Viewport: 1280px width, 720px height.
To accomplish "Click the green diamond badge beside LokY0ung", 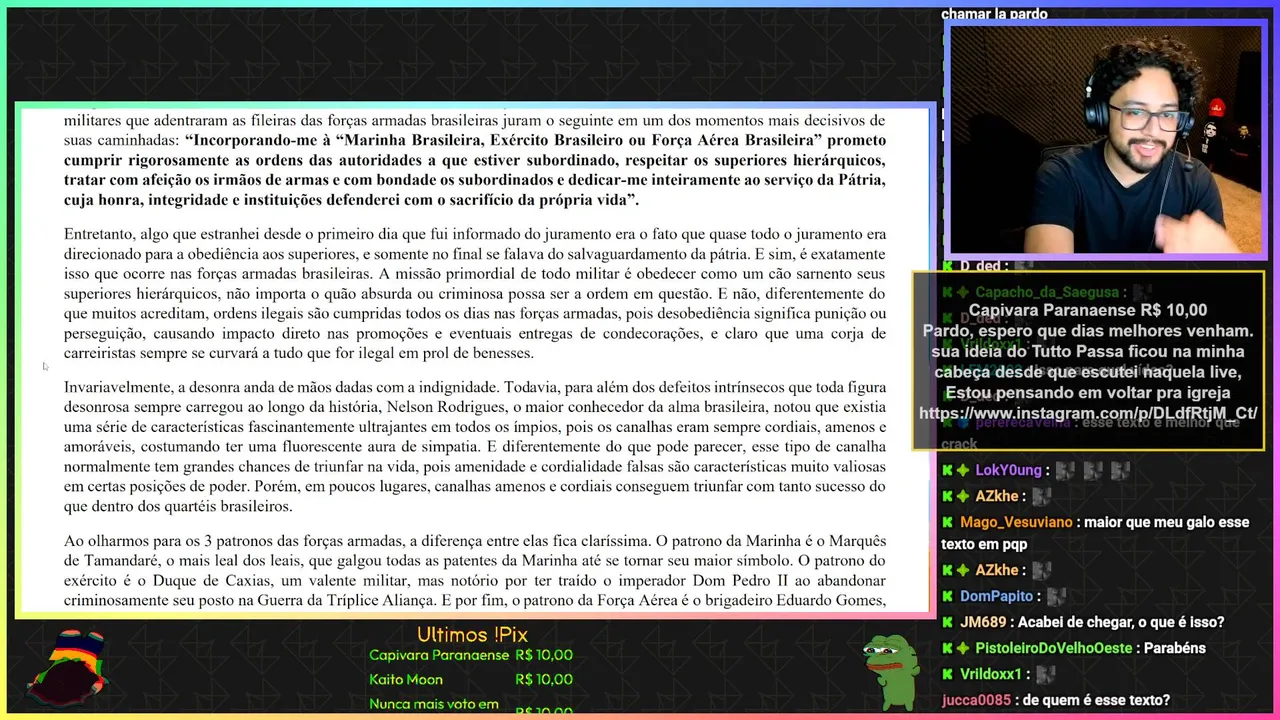I will click(963, 470).
